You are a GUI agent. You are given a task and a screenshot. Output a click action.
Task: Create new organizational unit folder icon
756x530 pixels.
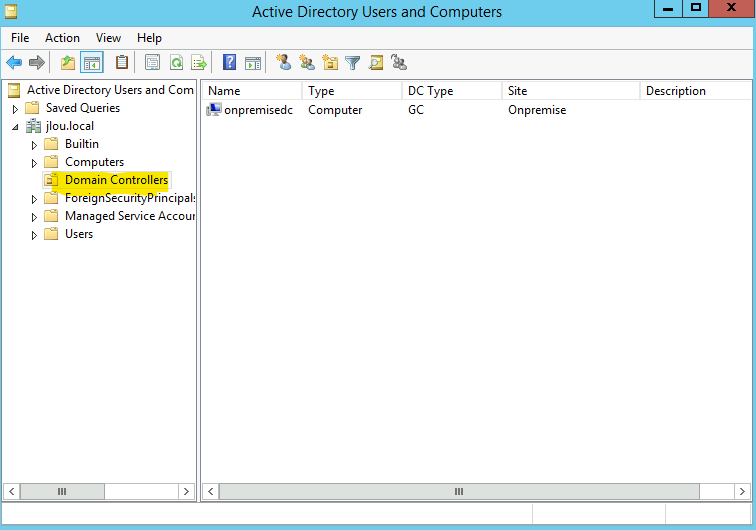[330, 62]
